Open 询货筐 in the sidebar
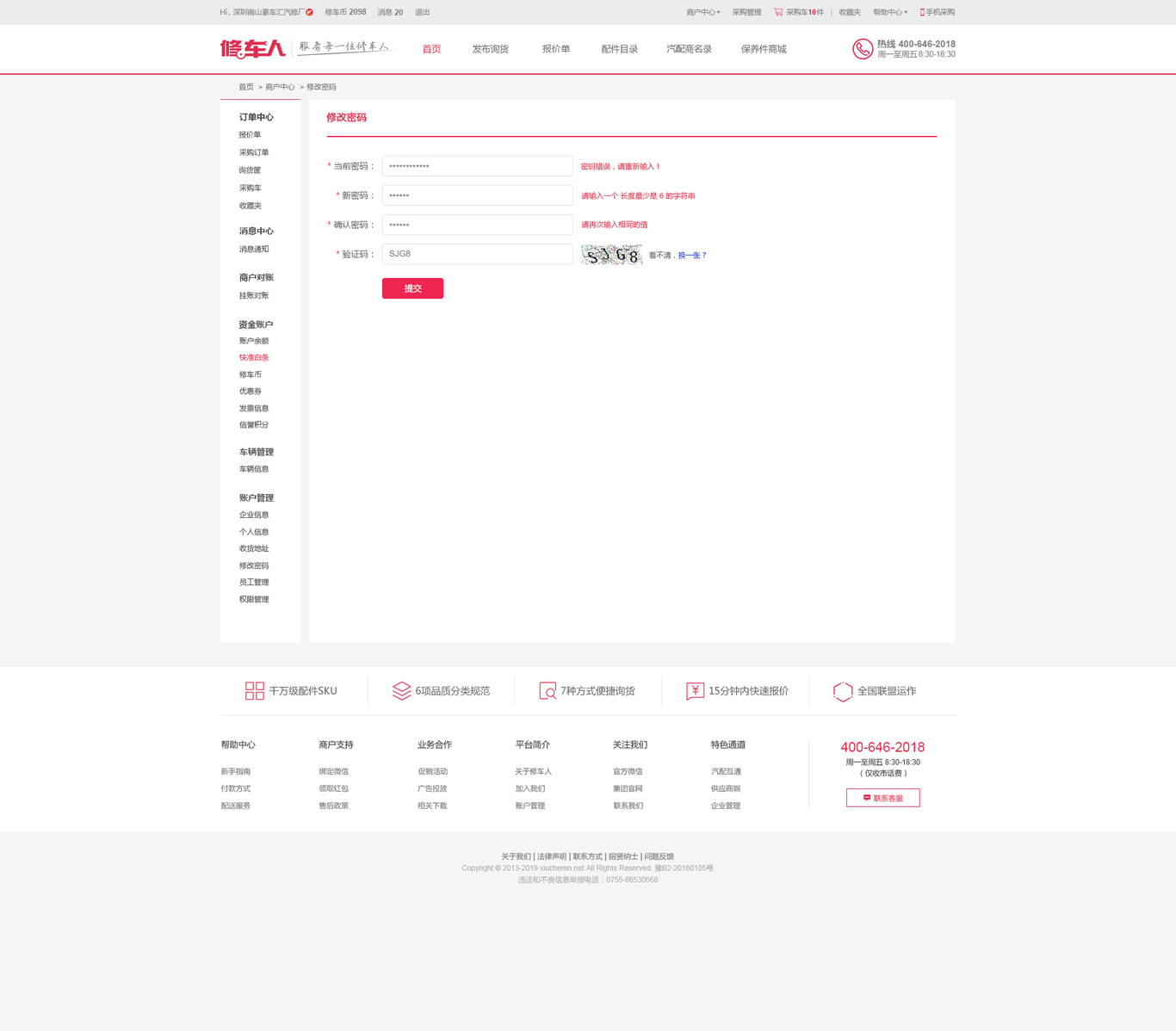 (x=250, y=170)
